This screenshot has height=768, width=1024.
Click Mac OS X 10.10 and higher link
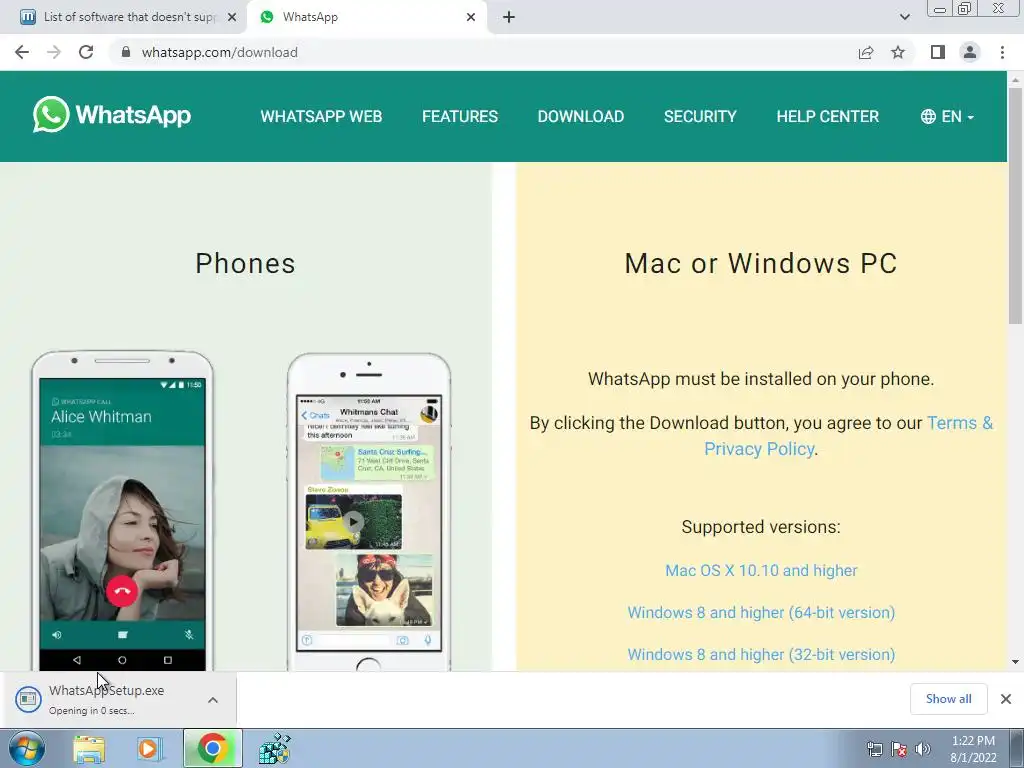(x=761, y=570)
